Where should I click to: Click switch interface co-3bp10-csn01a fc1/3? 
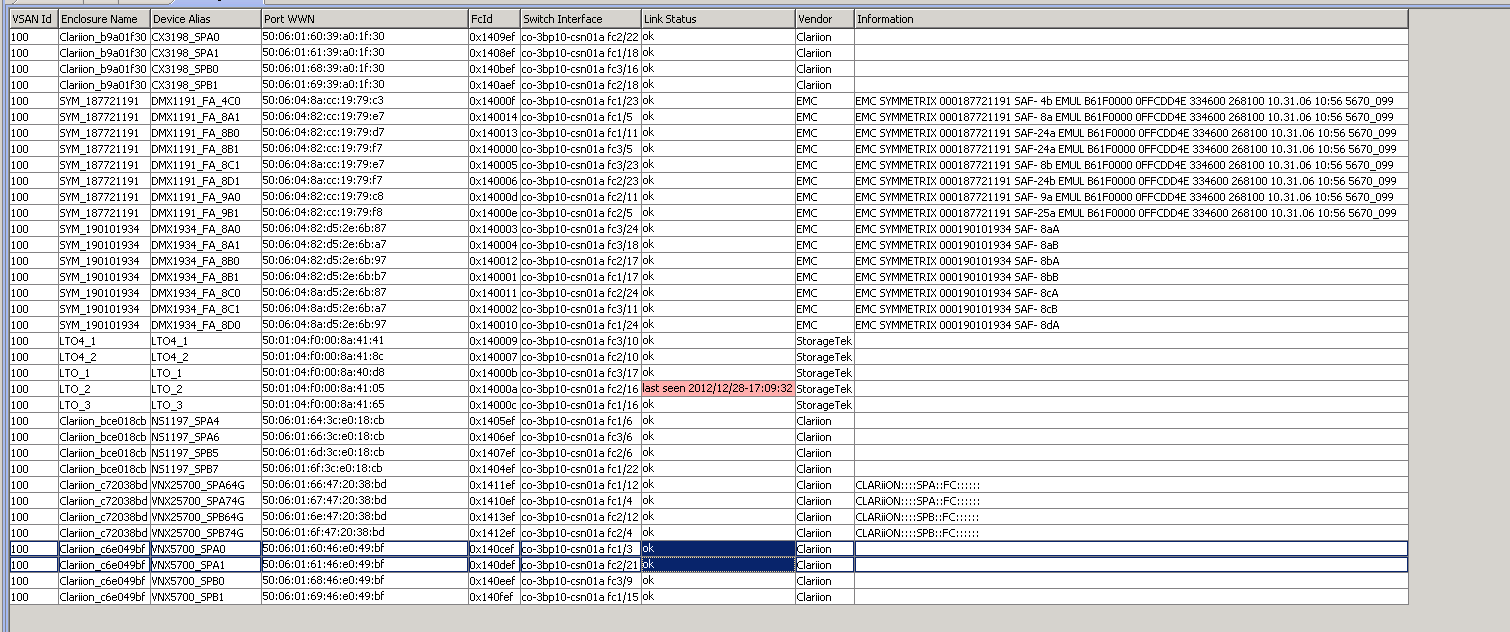(580, 549)
